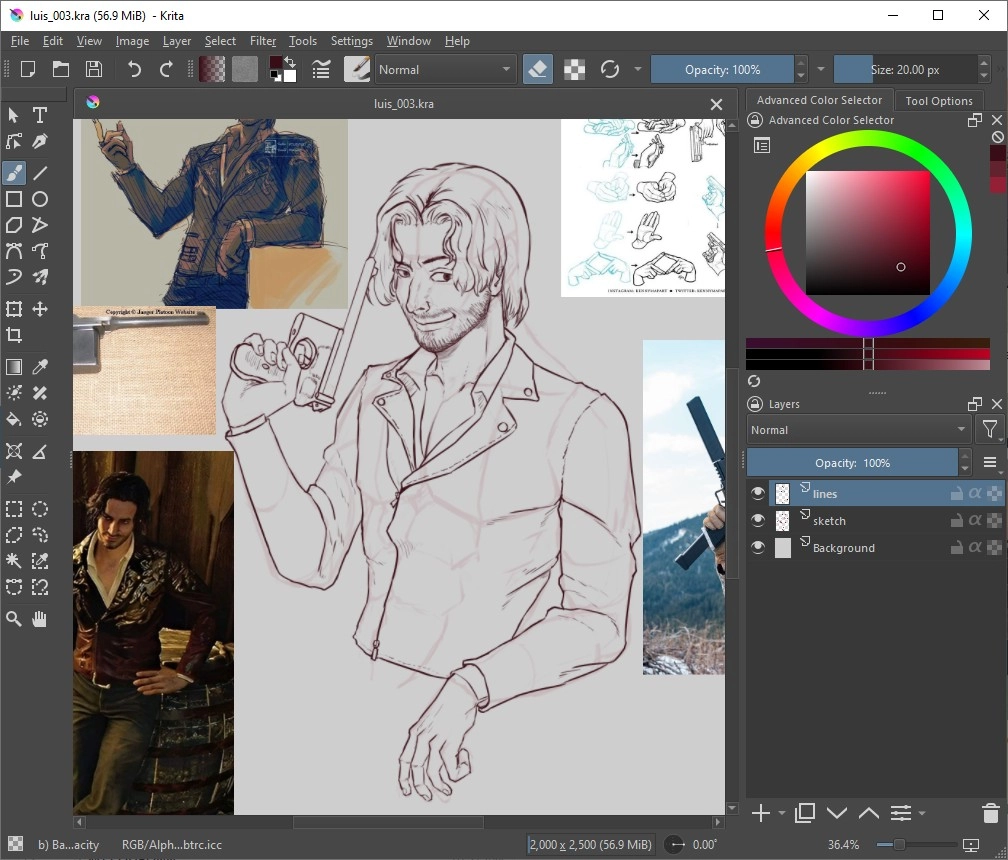The image size is (1008, 860).
Task: Select the Pan hand tool
Action: [x=40, y=619]
